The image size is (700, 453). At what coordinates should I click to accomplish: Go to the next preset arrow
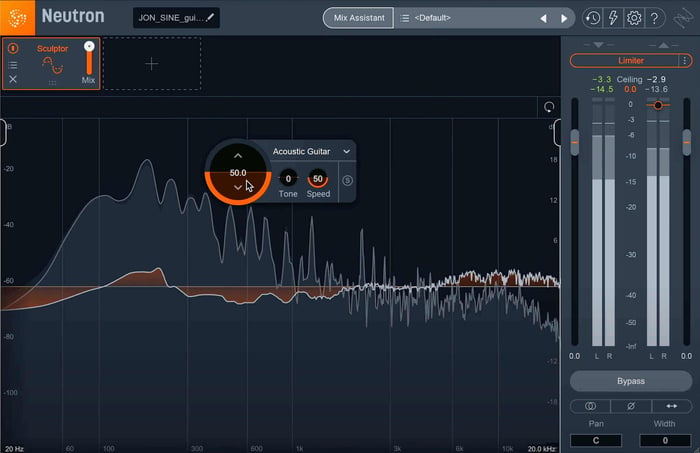click(x=564, y=18)
